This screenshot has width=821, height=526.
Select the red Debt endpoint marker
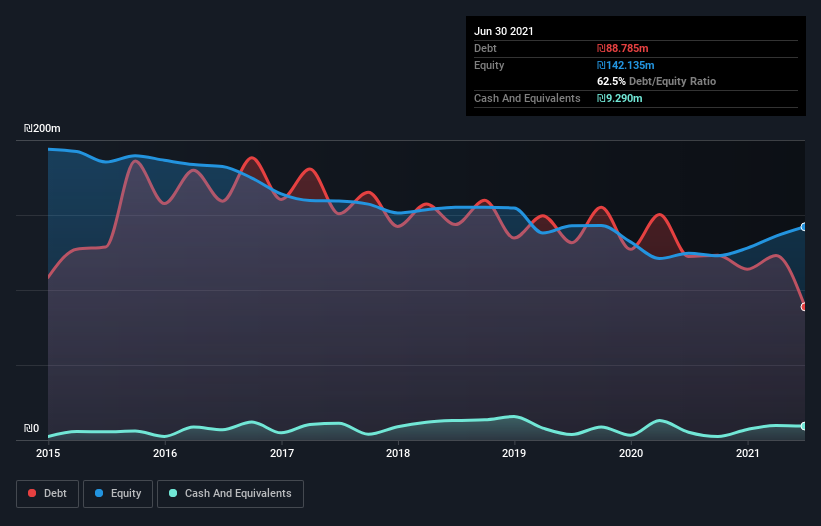pos(804,307)
